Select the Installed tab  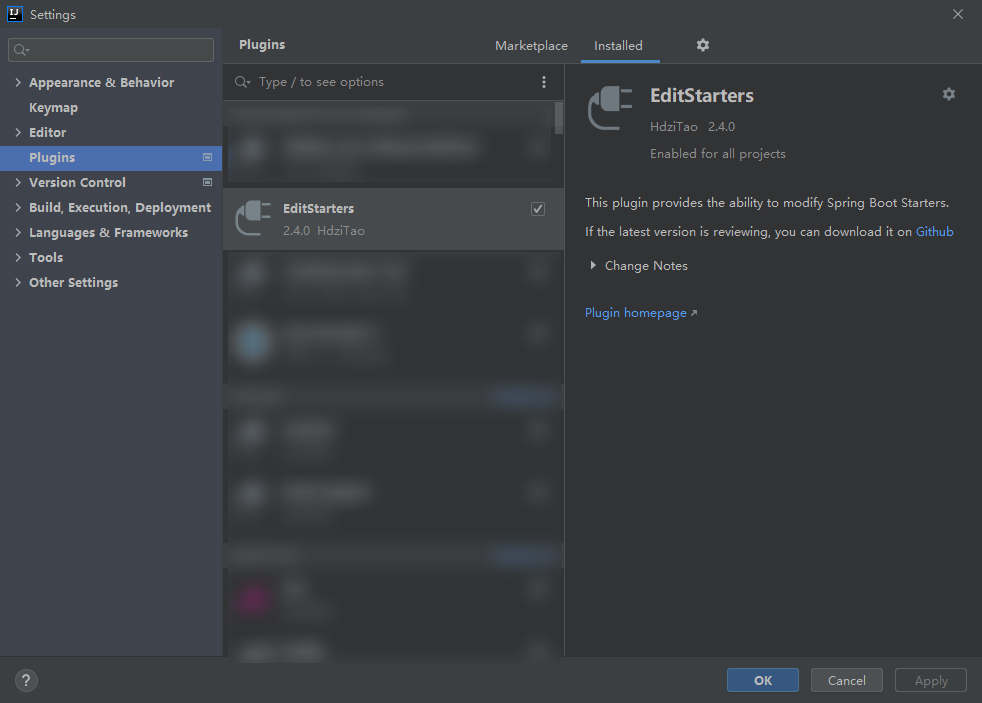pos(618,46)
